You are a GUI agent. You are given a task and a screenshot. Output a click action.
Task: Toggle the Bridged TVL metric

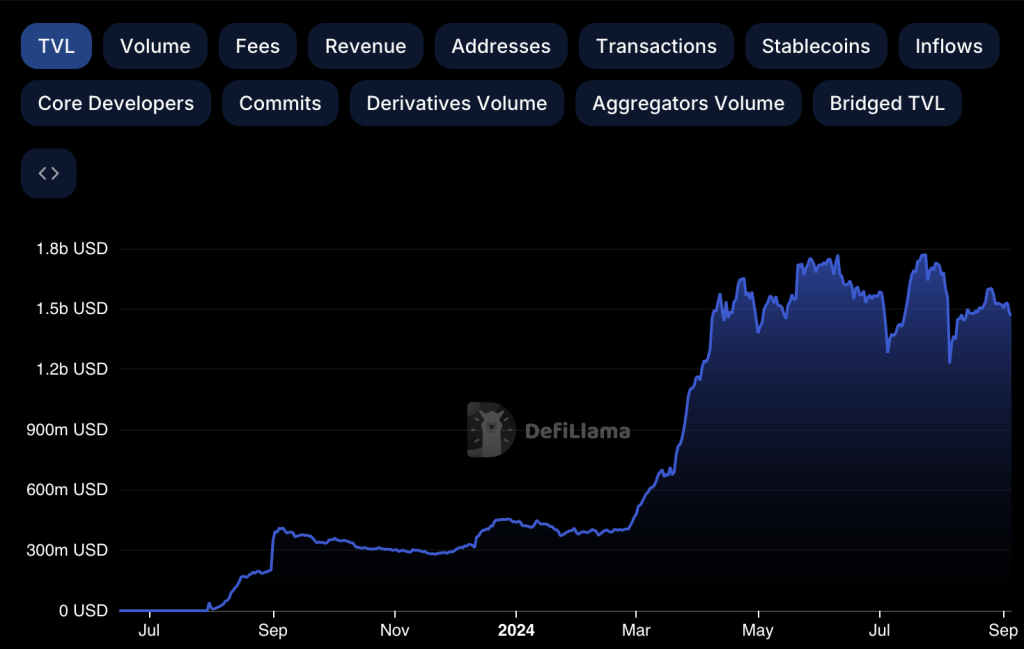(x=887, y=103)
